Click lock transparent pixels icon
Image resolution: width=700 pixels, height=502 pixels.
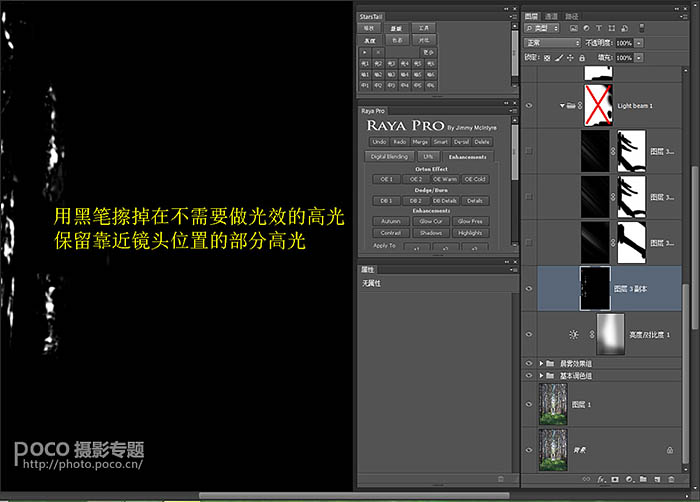pyautogui.click(x=547, y=58)
